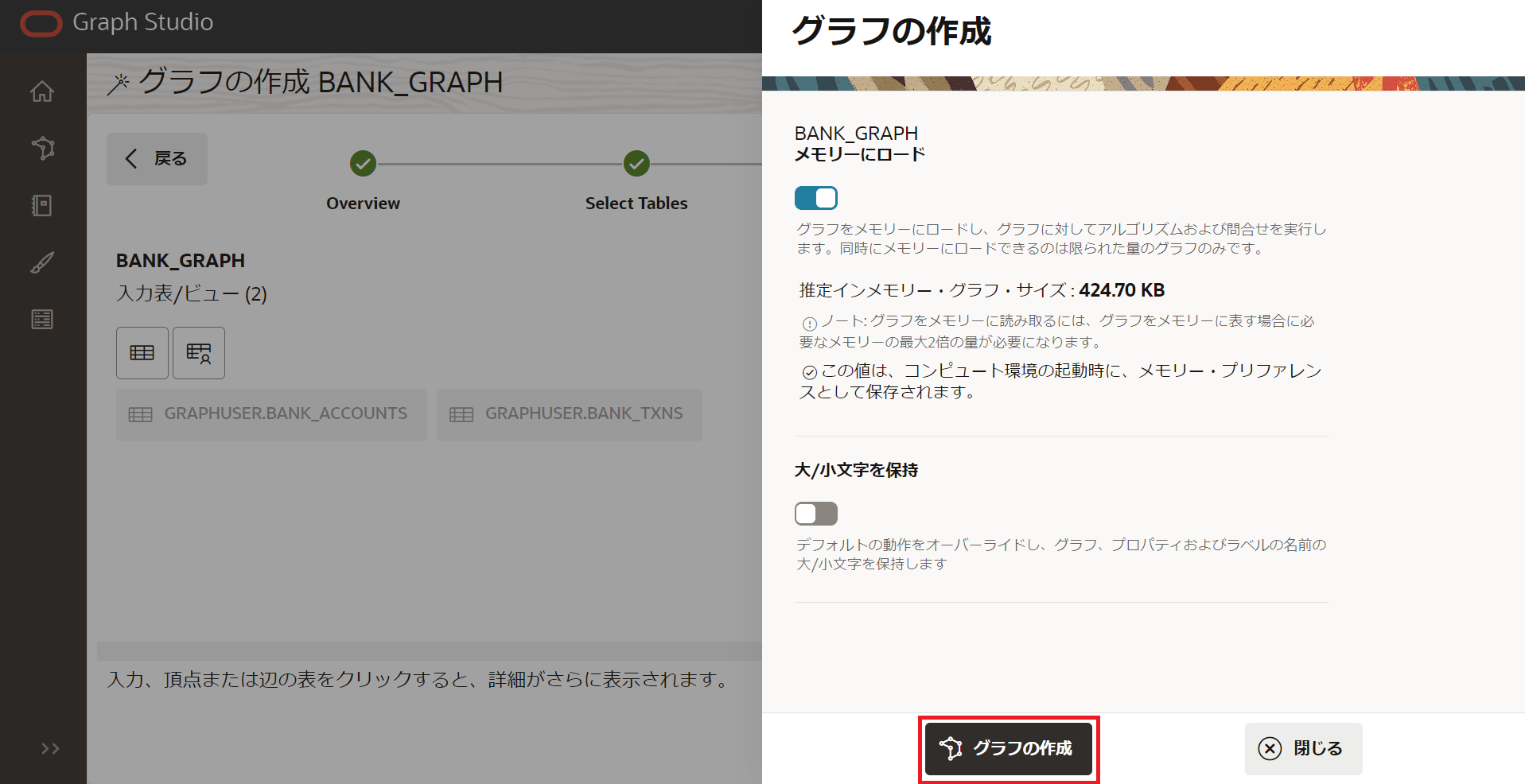The width and height of the screenshot is (1525, 784).
Task: Toggle the メモリーにロード switch off
Action: pos(815,198)
